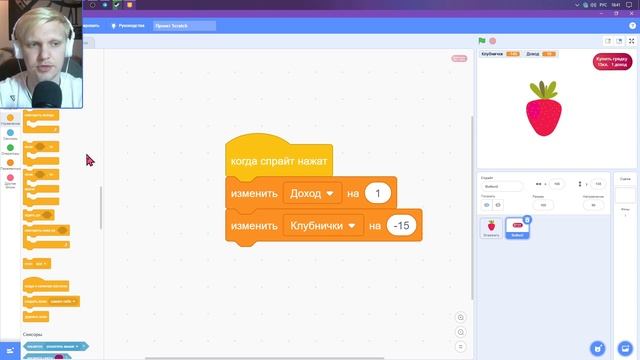Open the Руководства tutorials menu
The height and width of the screenshot is (360, 640).
[128, 26]
